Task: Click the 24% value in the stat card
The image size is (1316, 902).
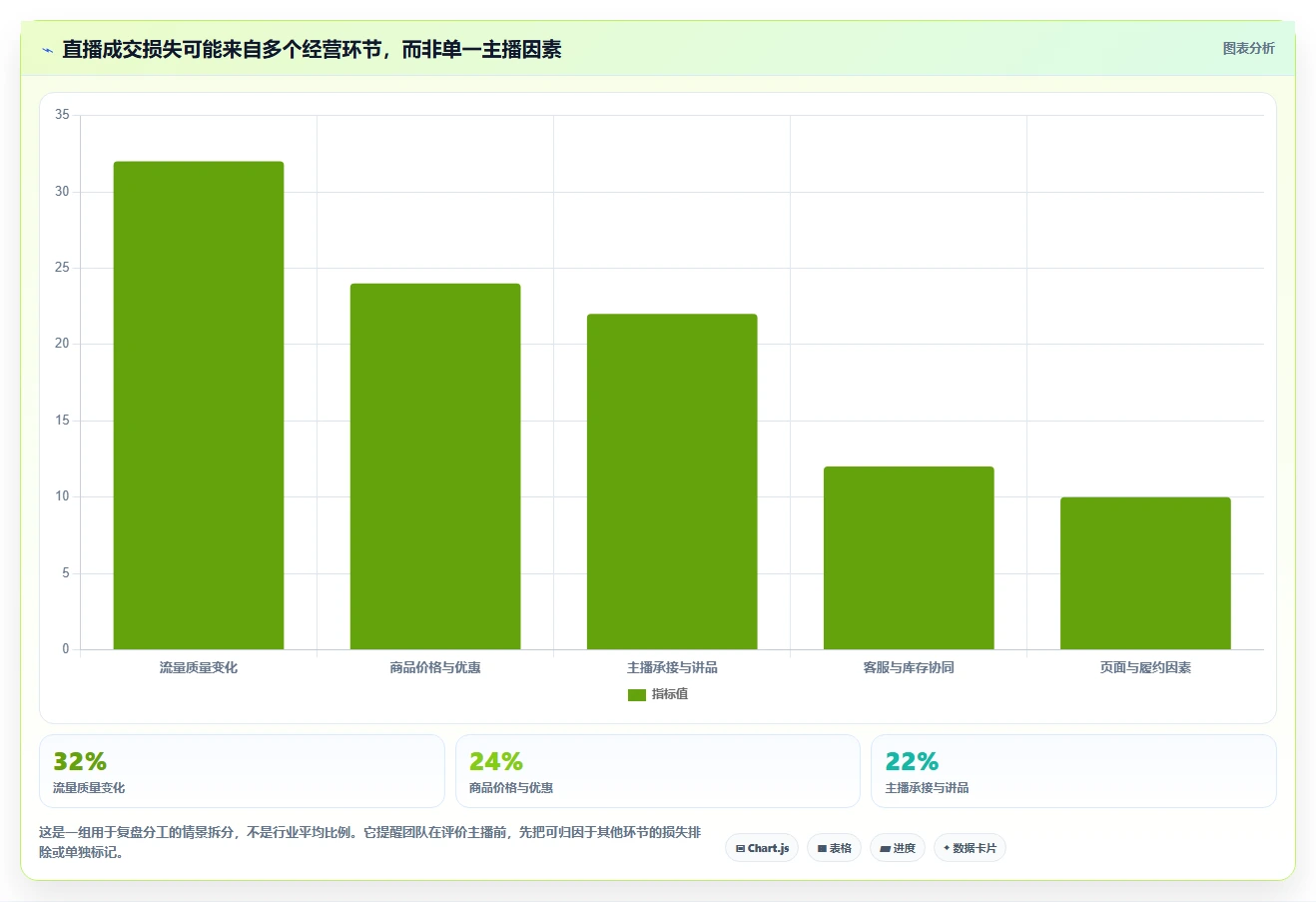Action: pyautogui.click(x=496, y=762)
